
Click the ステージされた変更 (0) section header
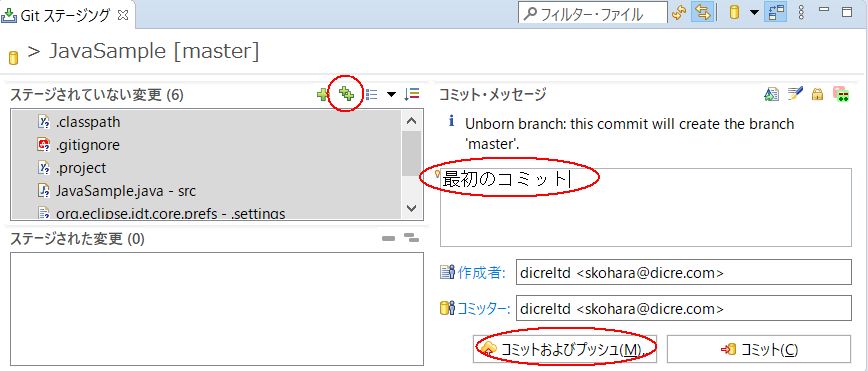(x=77, y=239)
